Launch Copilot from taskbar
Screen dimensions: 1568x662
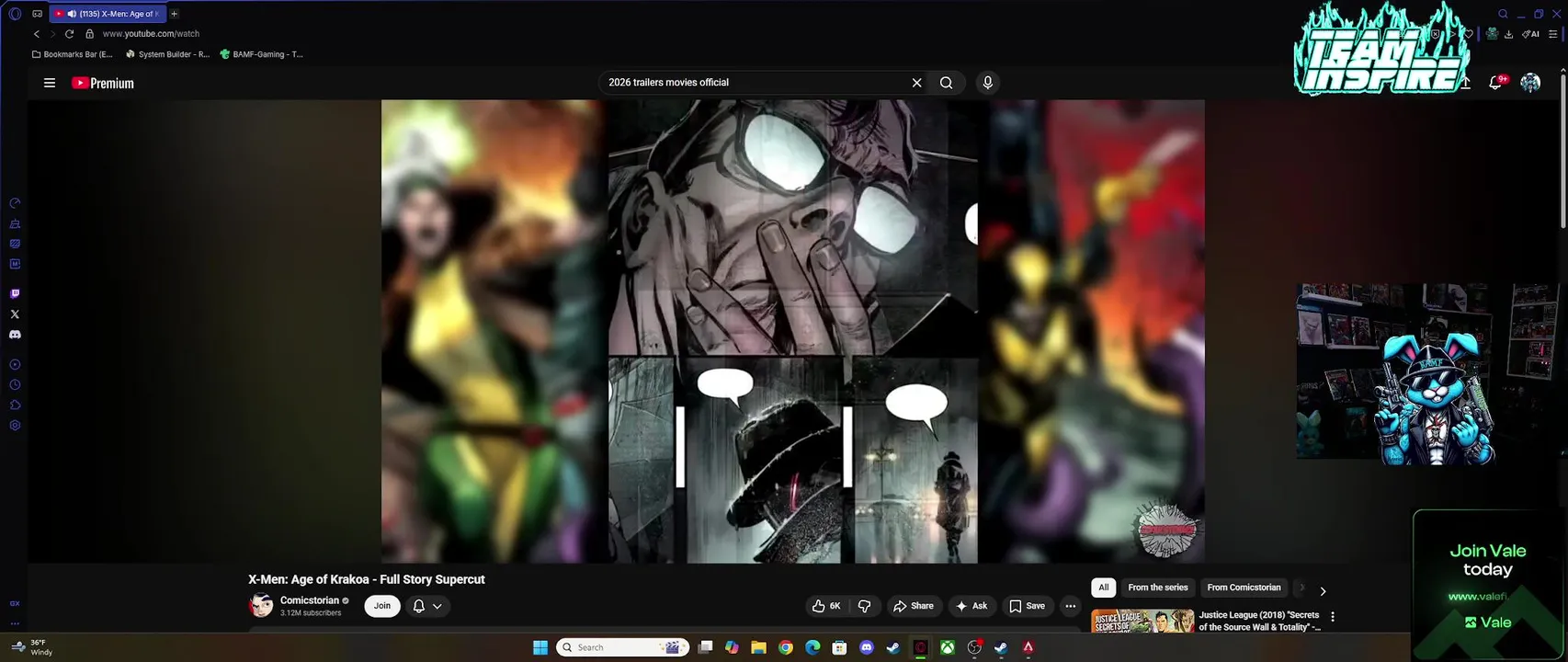point(732,647)
